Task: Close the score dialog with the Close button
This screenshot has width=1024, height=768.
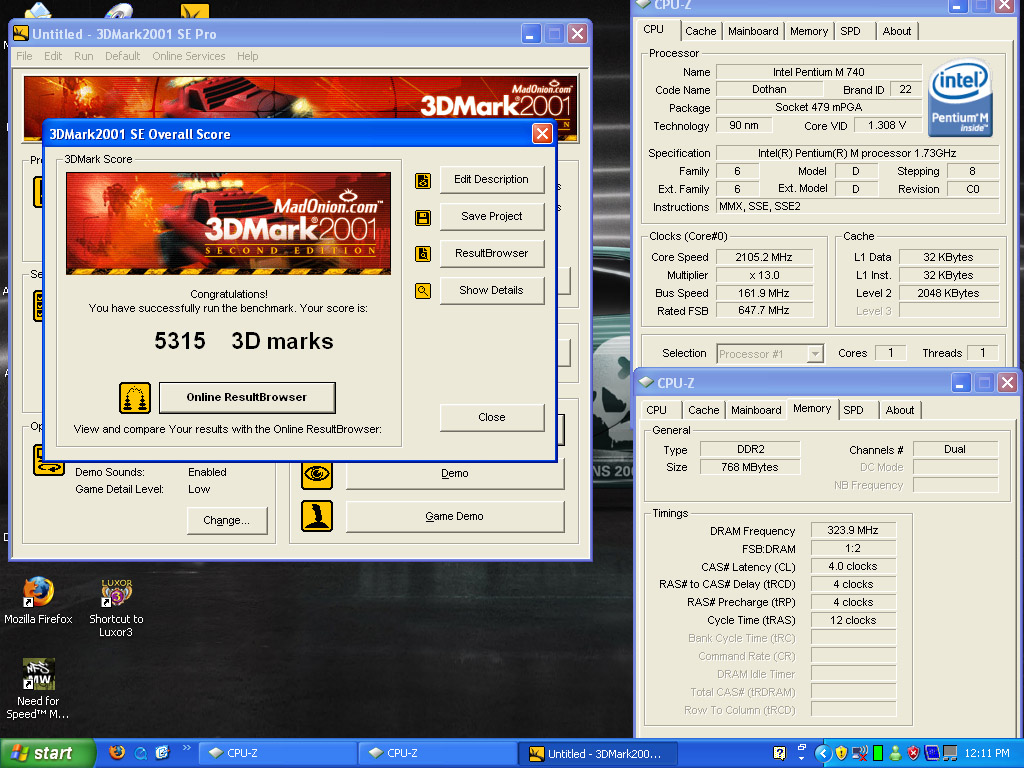Action: point(492,417)
